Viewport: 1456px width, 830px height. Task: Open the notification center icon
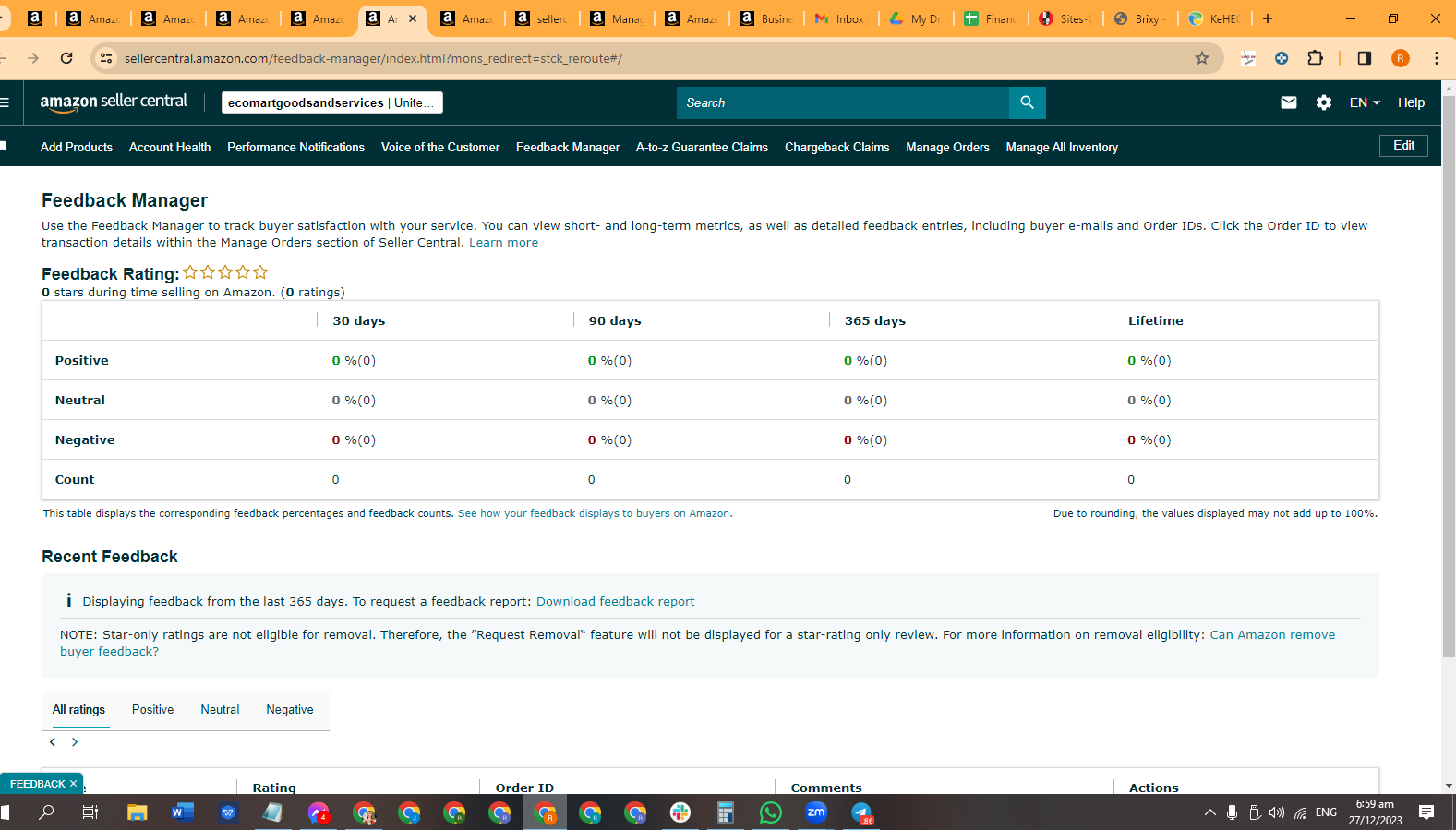click(x=1426, y=812)
